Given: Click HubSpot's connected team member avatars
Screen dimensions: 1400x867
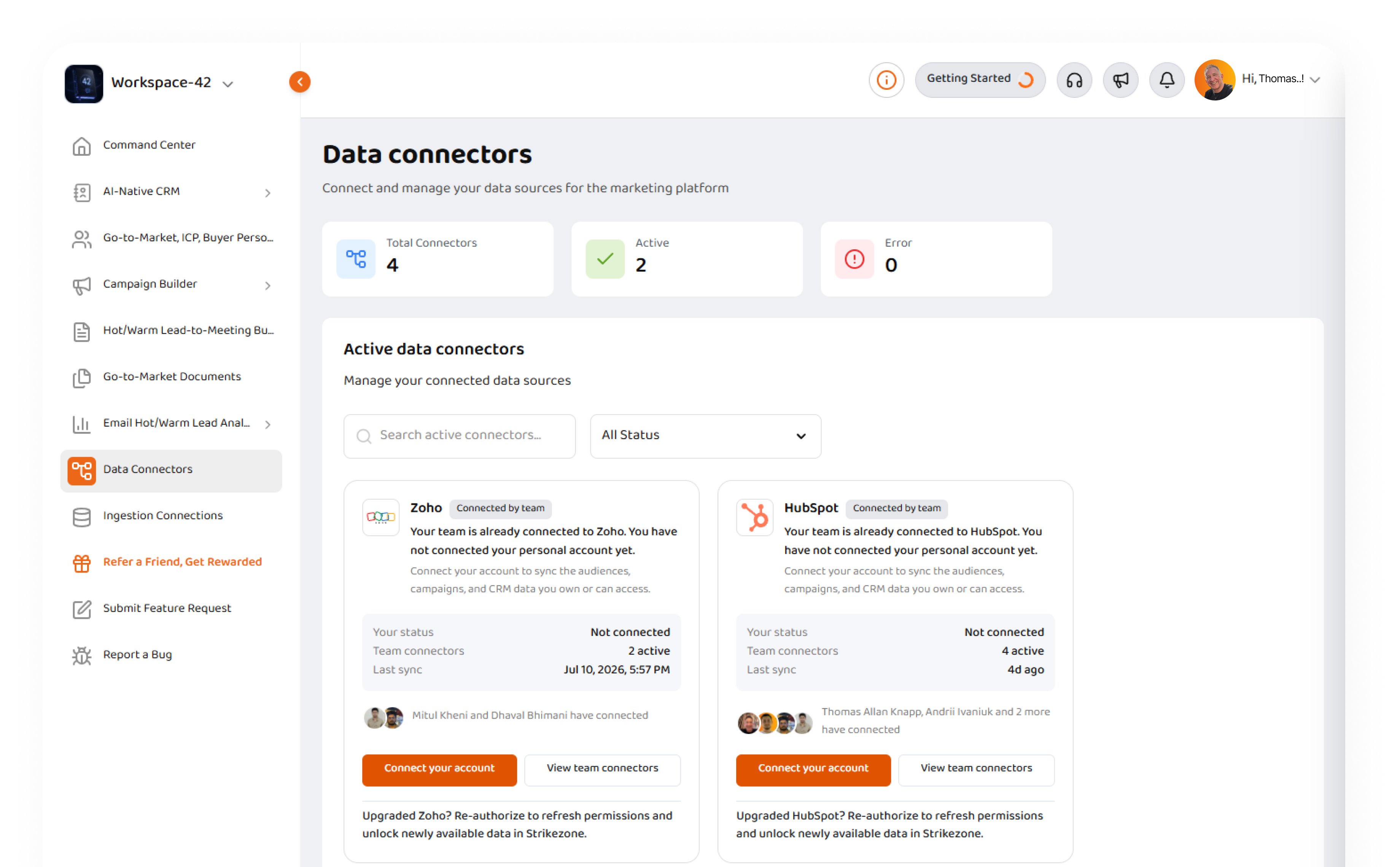Looking at the screenshot, I should point(775,722).
